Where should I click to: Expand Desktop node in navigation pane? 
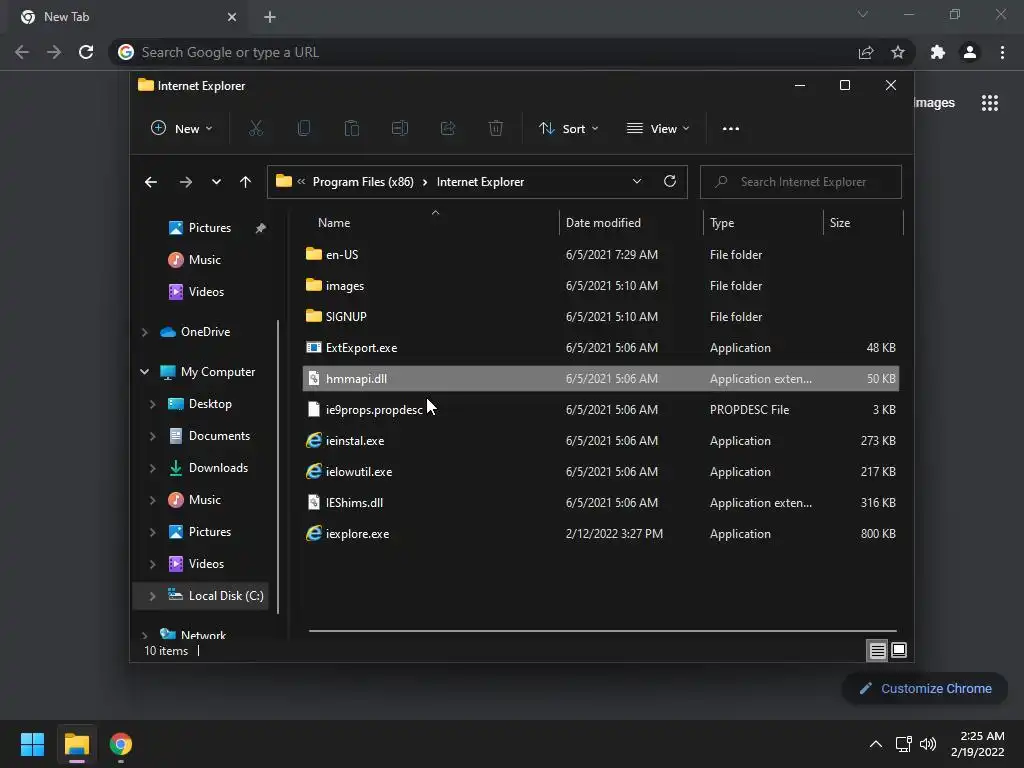coord(152,404)
